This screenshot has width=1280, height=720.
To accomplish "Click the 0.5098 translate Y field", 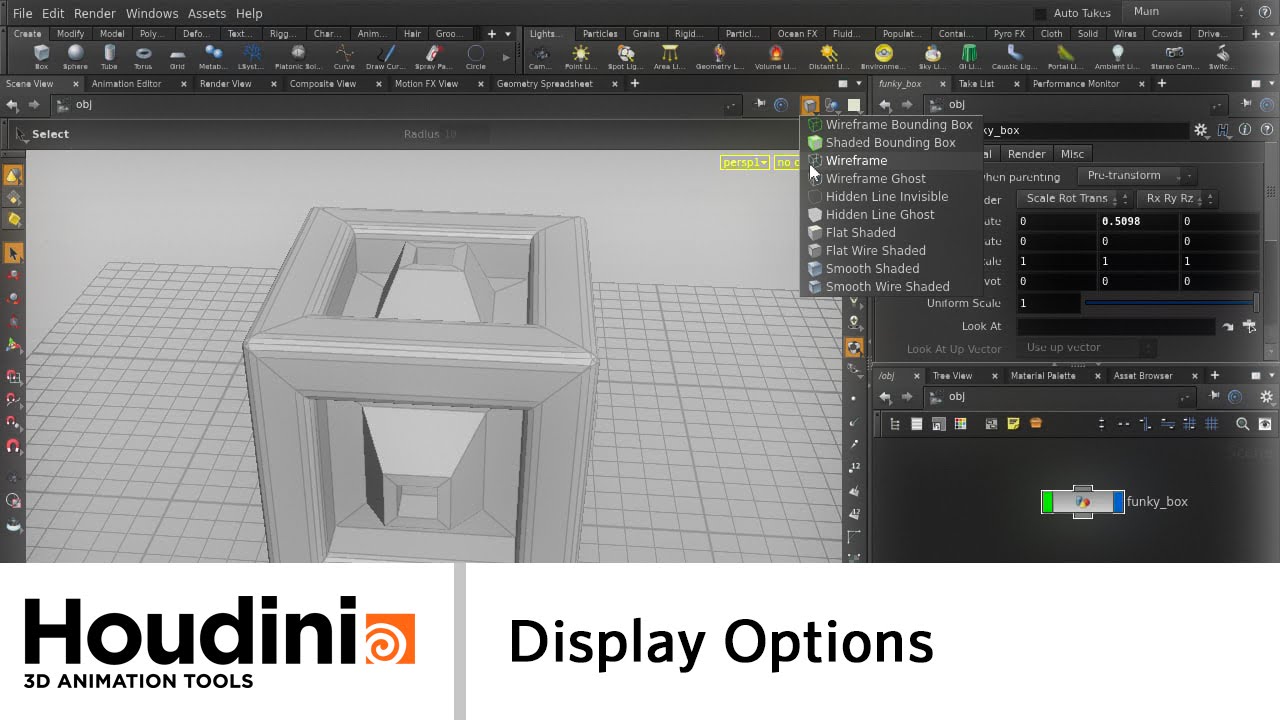I will tap(1138, 221).
